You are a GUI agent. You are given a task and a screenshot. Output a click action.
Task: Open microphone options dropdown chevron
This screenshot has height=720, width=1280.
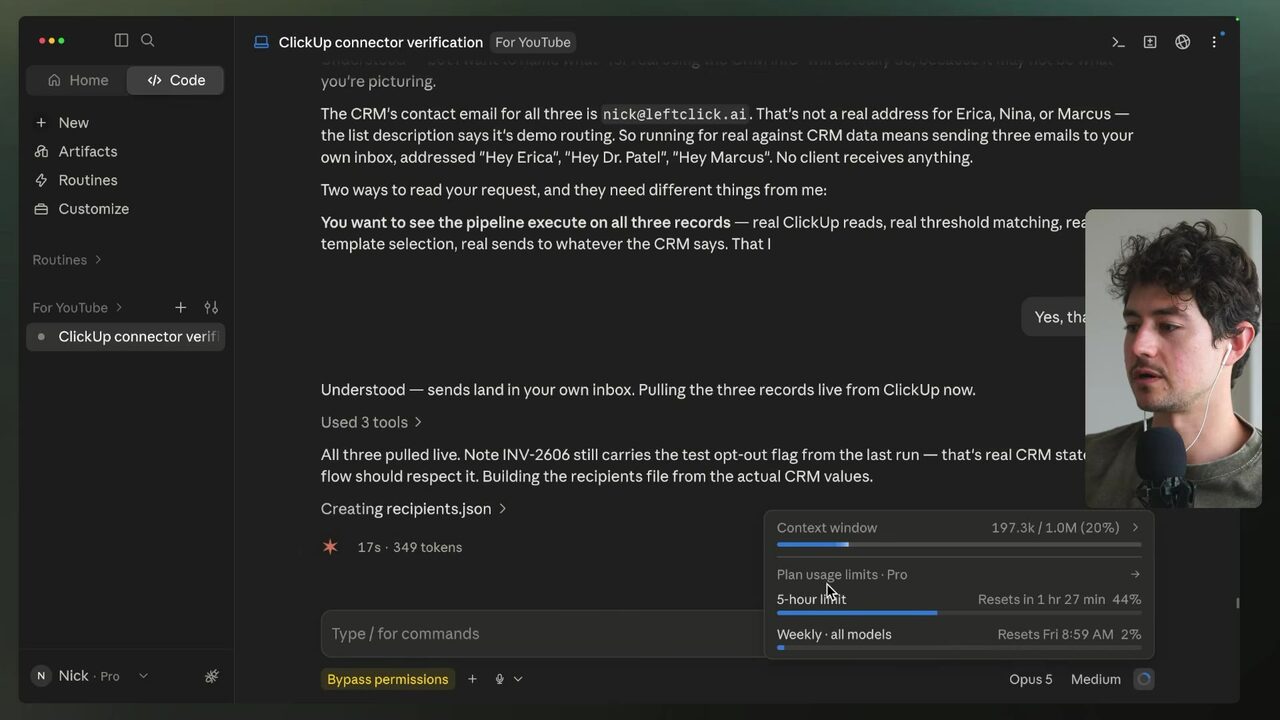click(x=518, y=679)
